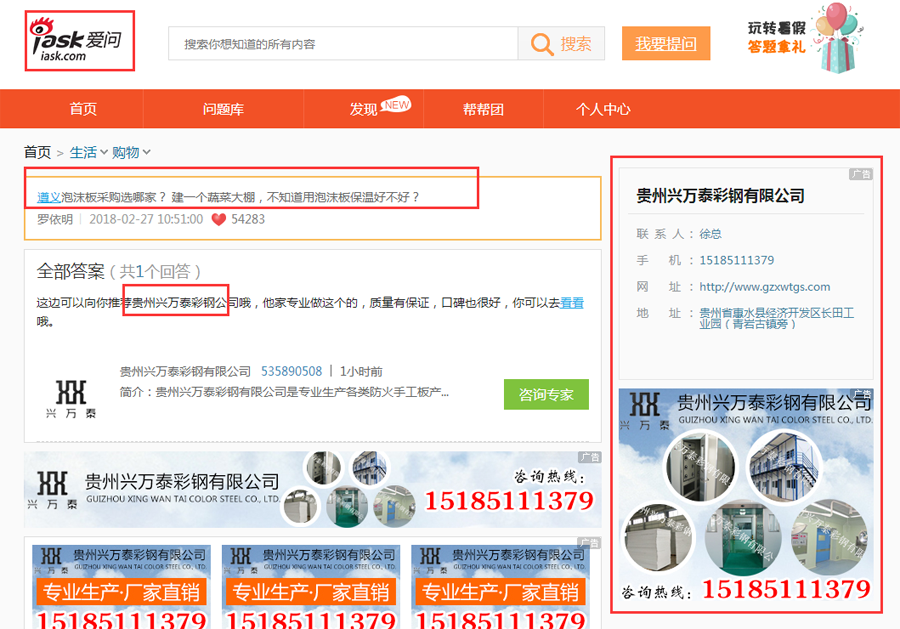
Task: Open the 问题库 navigation tab
Action: (223, 109)
